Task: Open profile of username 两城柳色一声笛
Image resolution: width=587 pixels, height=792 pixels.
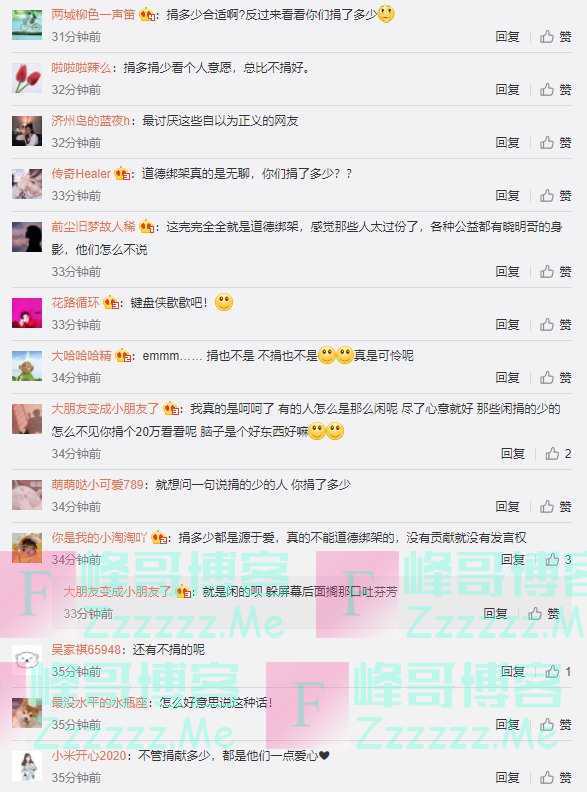Action: [93, 15]
